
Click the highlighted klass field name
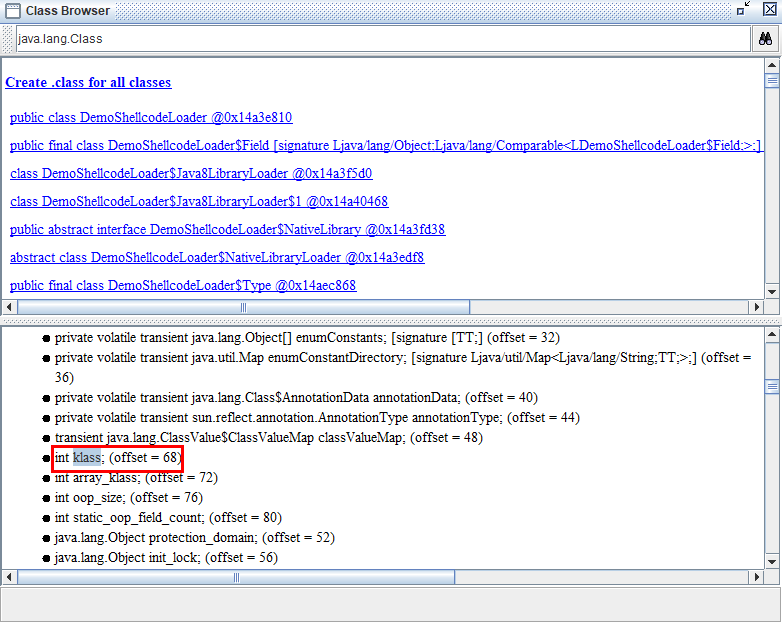pyautogui.click(x=87, y=458)
